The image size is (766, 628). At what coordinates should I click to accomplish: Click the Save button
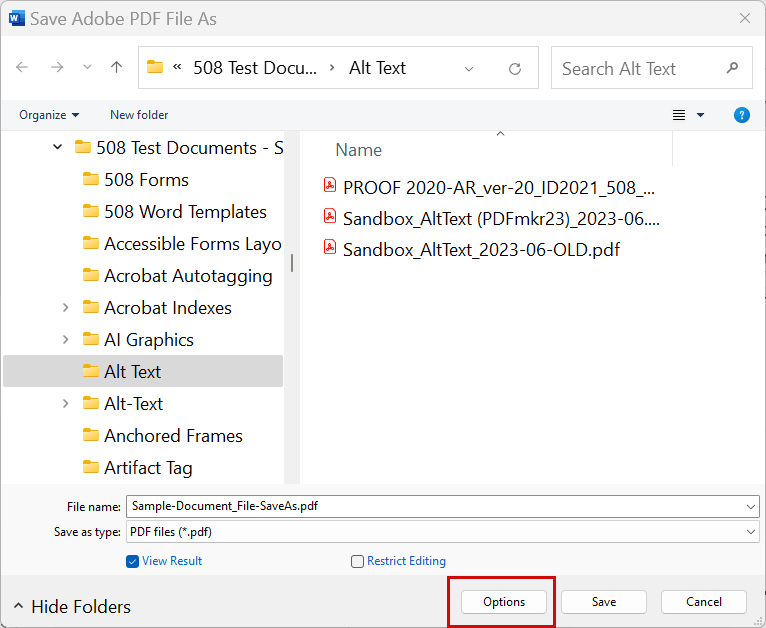604,602
